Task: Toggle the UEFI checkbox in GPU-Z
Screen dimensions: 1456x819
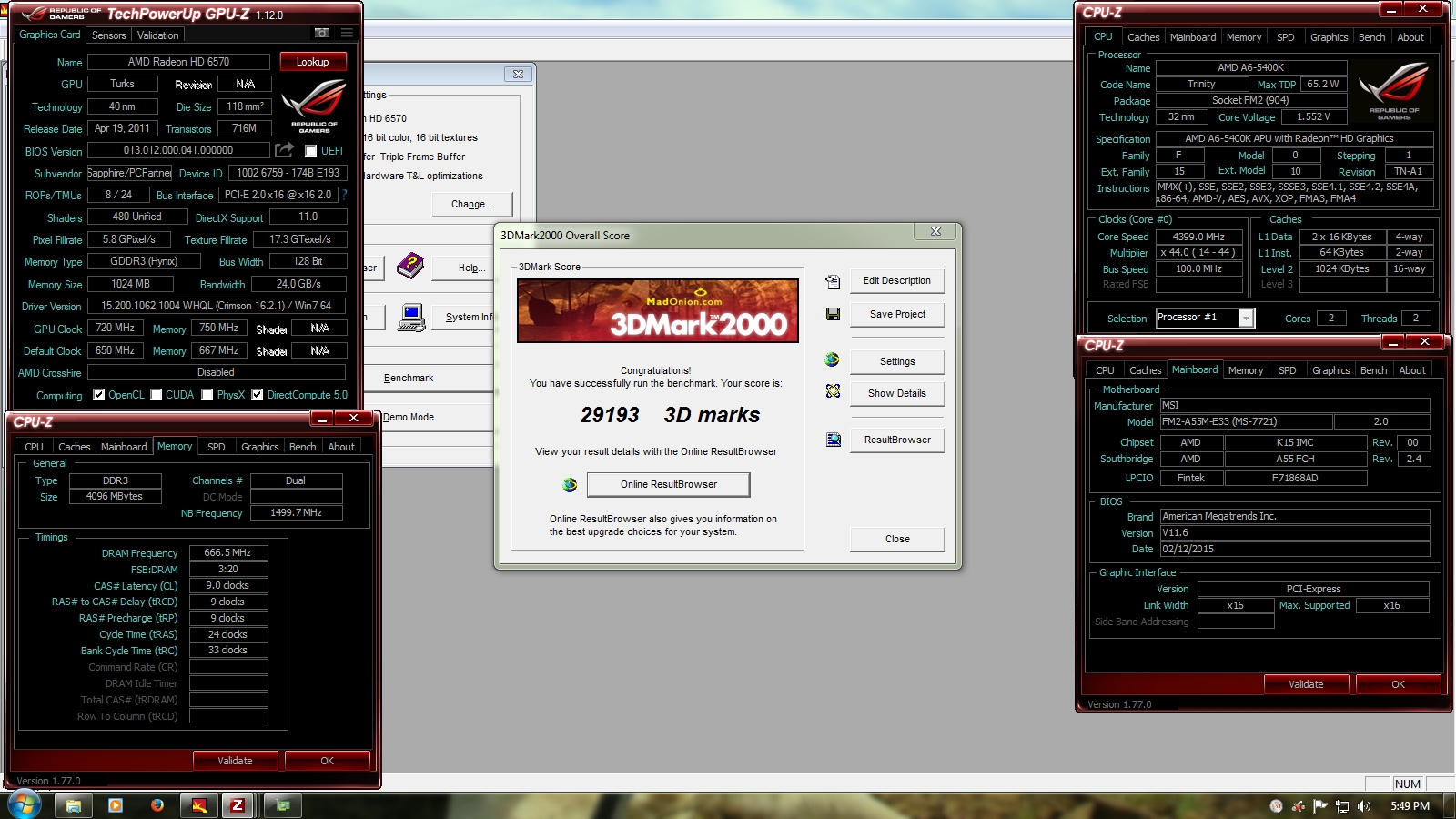Action: pyautogui.click(x=310, y=151)
